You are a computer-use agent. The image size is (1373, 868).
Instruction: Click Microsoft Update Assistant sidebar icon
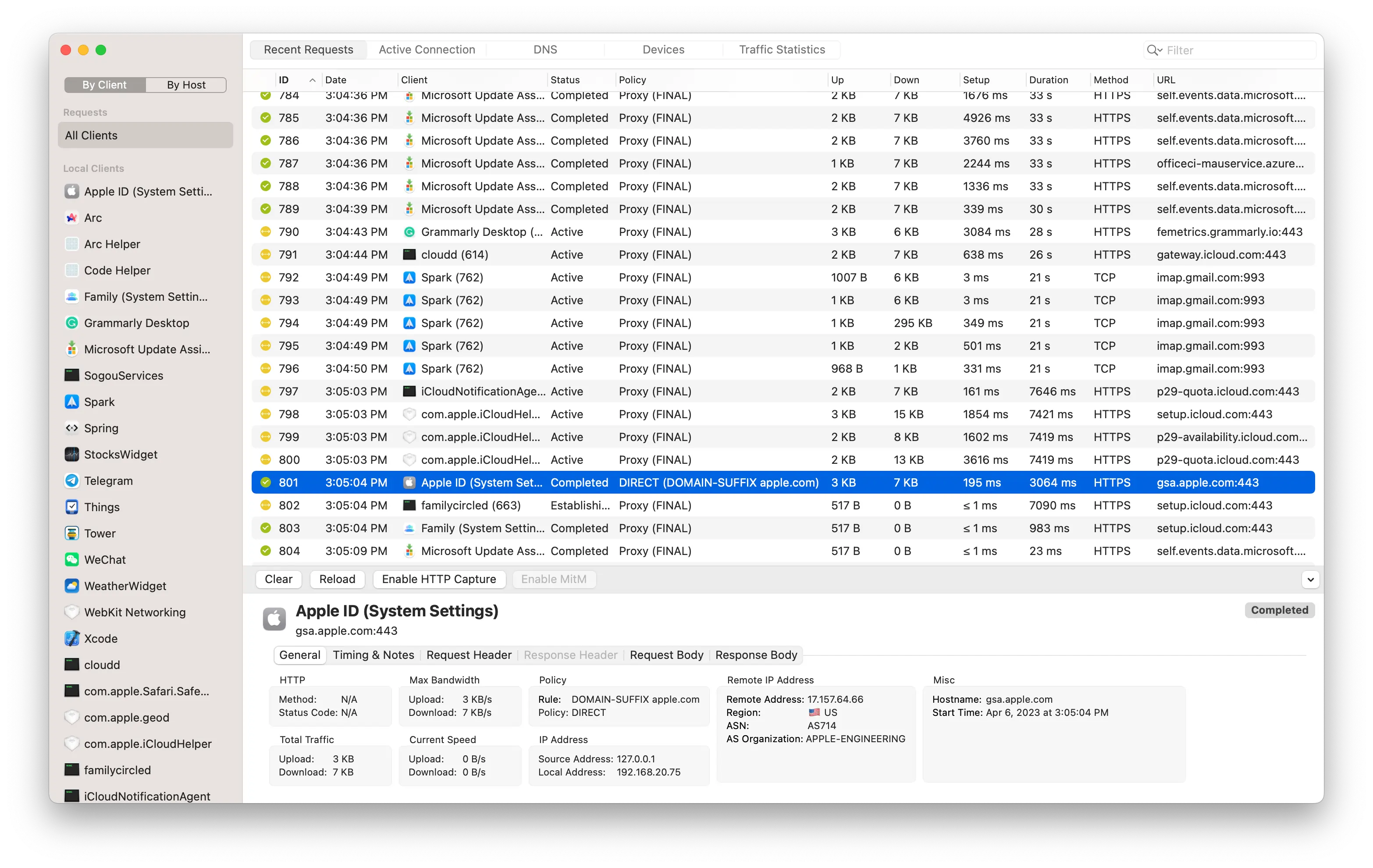click(x=72, y=349)
